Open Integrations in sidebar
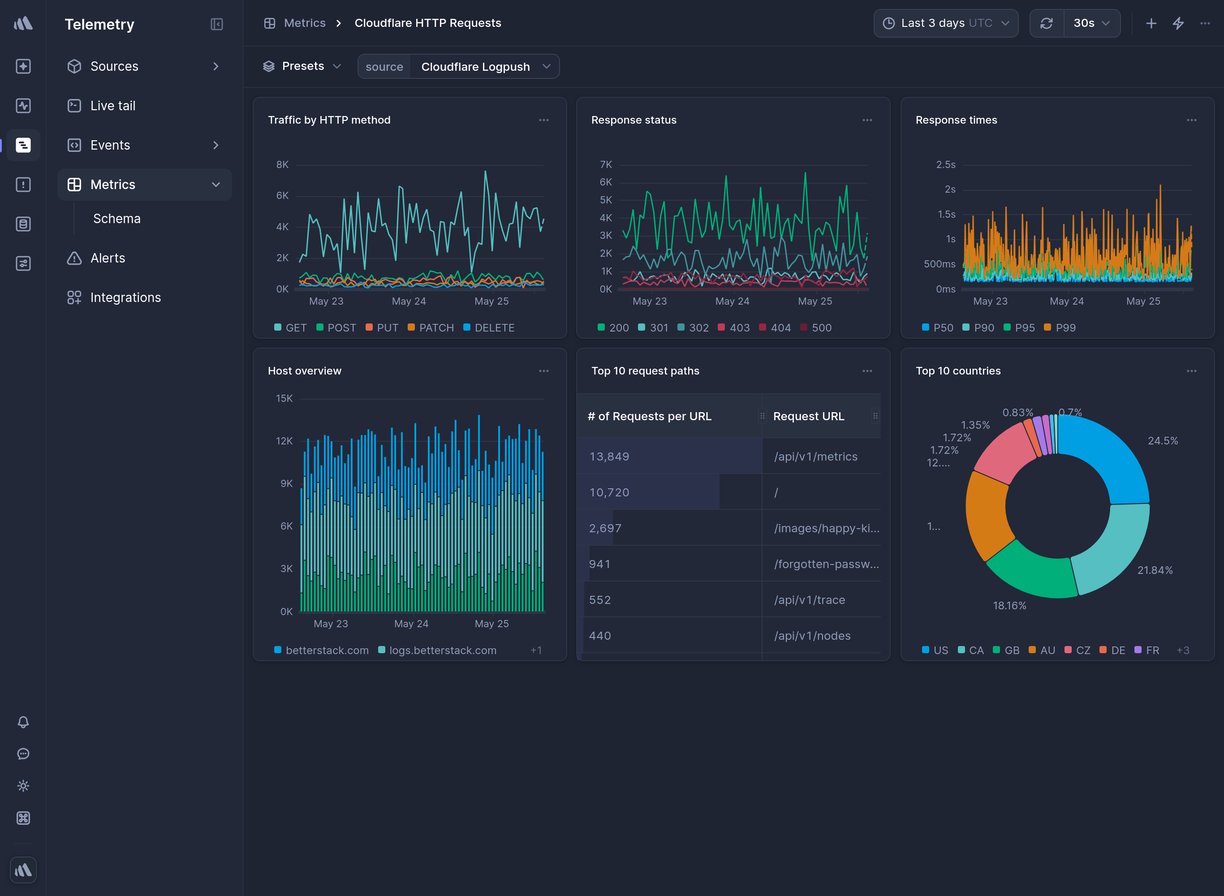This screenshot has height=896, width=1224. (x=144, y=297)
